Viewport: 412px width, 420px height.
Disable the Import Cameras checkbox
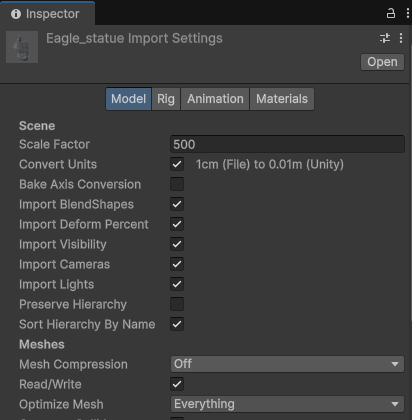[177, 264]
